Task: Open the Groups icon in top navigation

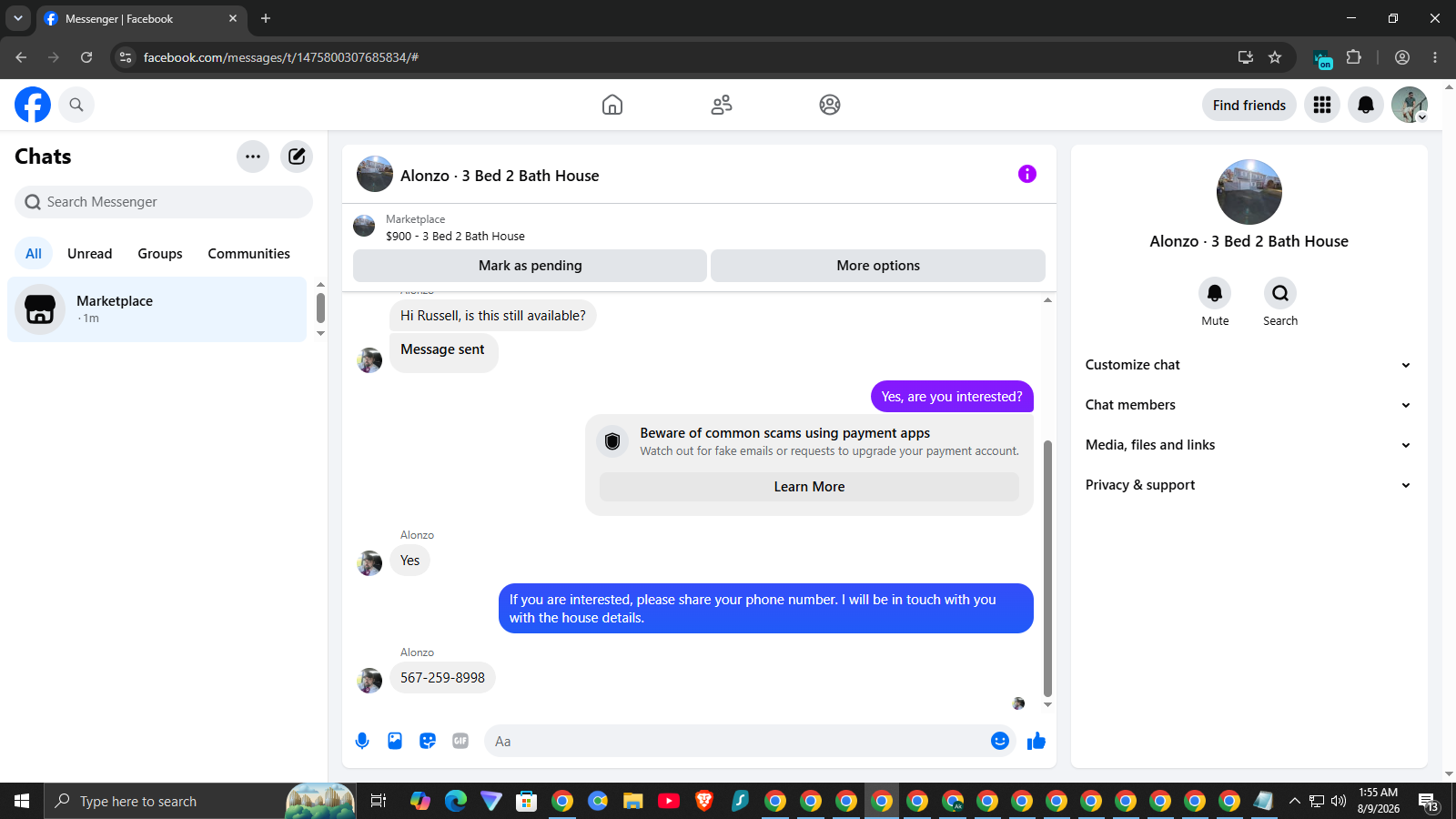Action: click(830, 105)
